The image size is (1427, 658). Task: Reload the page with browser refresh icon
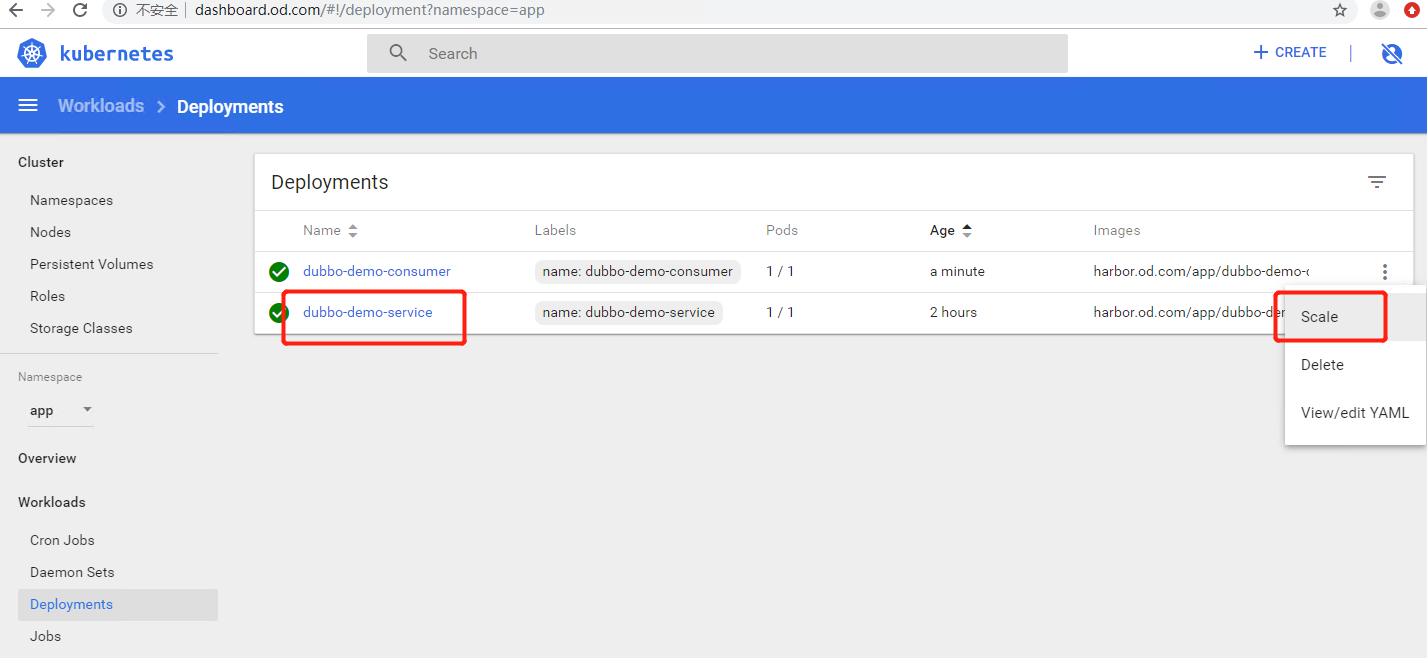coord(80,10)
